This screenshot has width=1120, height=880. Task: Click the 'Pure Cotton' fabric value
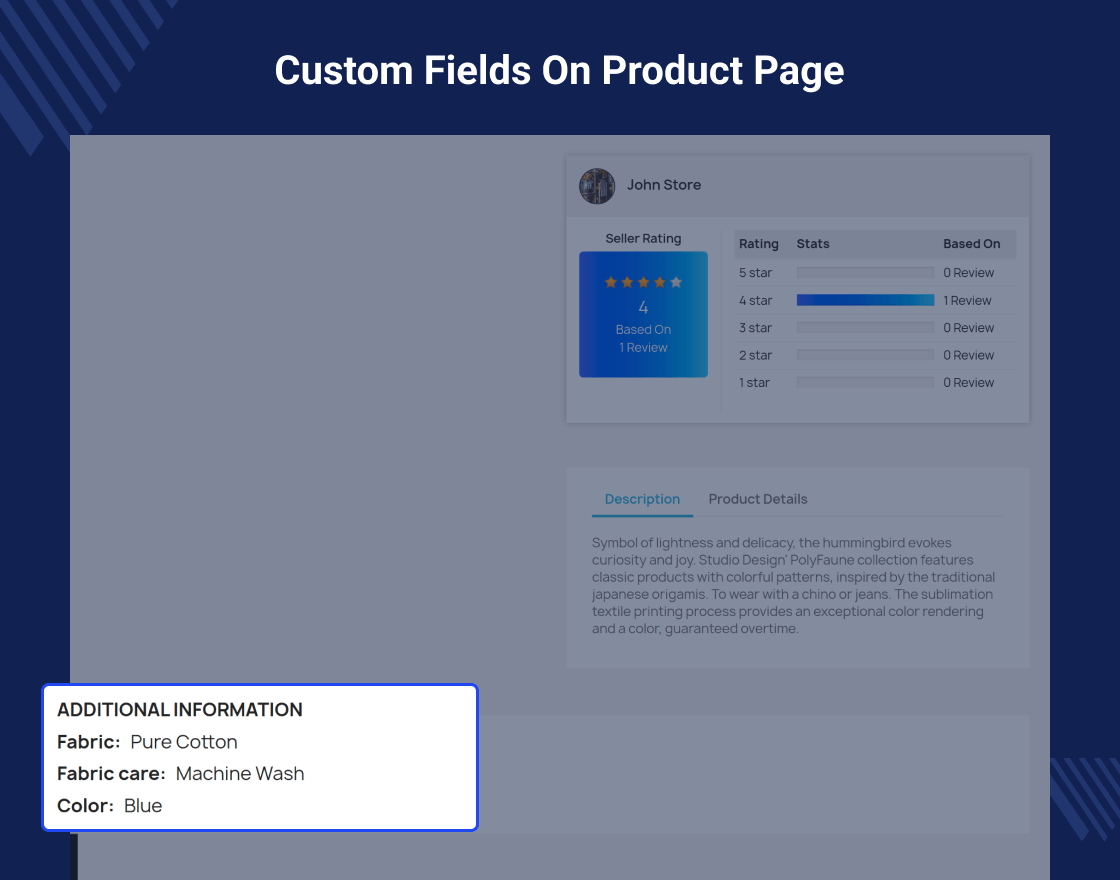(x=184, y=742)
